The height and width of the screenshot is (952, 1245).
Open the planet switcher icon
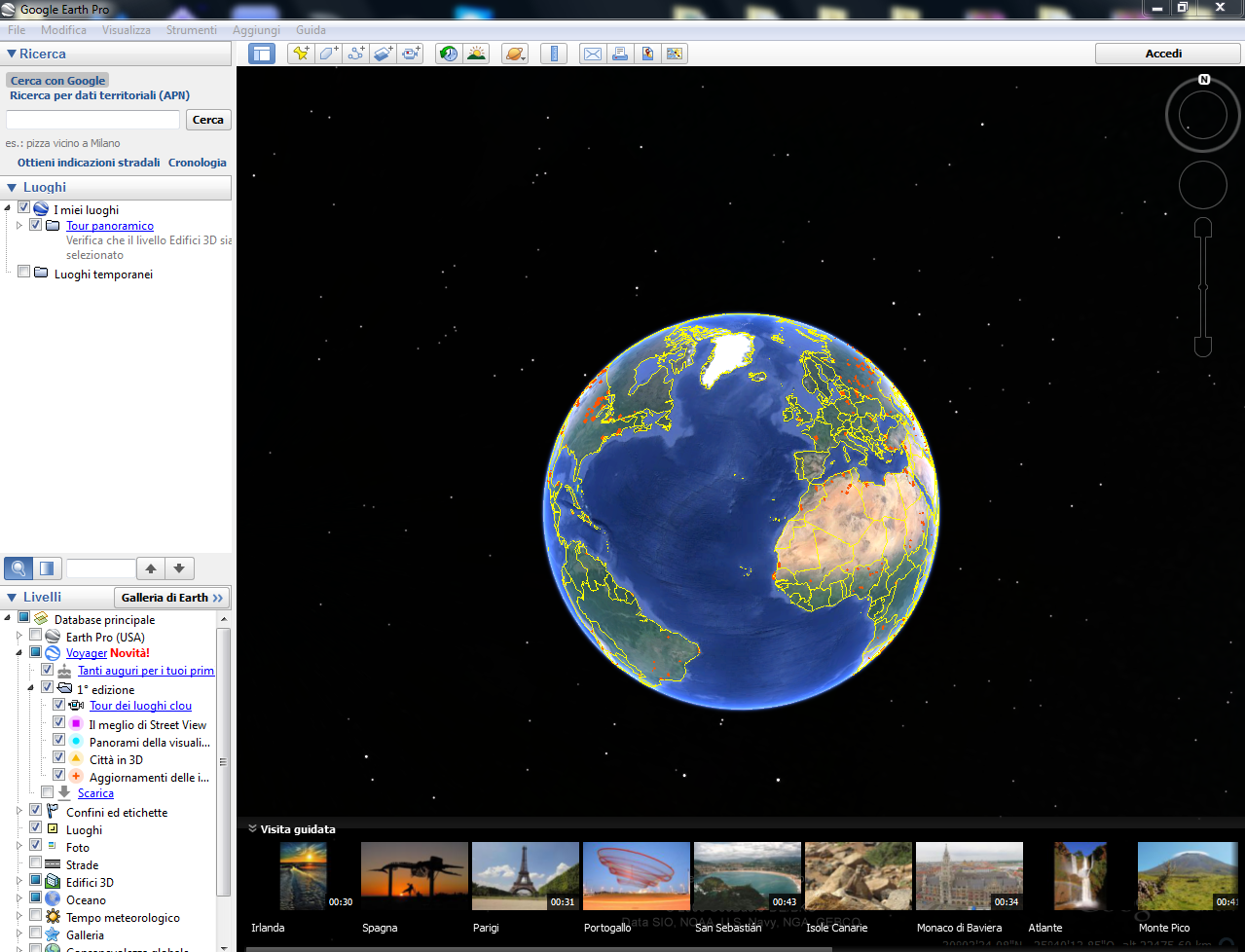515,54
